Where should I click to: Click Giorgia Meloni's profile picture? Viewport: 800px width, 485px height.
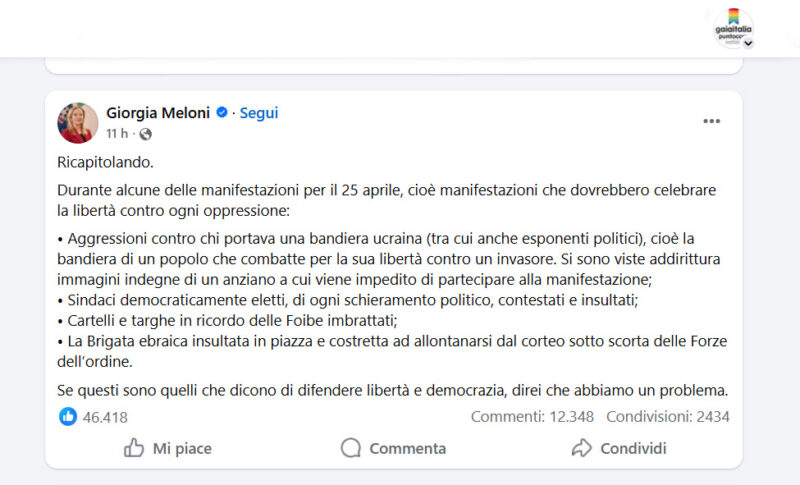pyautogui.click(x=78, y=123)
